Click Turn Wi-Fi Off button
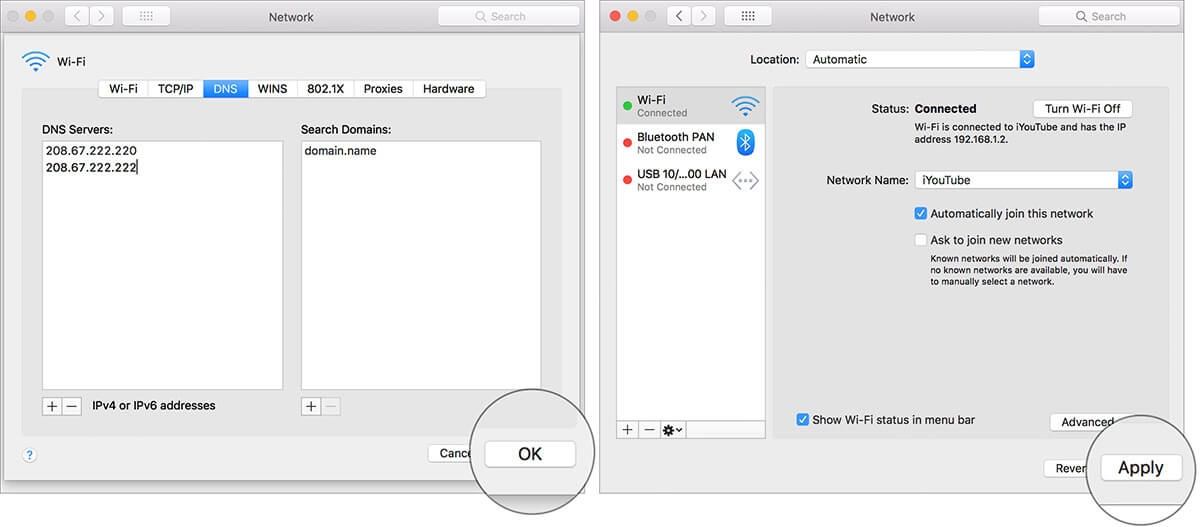The image size is (1200, 527). pyautogui.click(x=1083, y=108)
